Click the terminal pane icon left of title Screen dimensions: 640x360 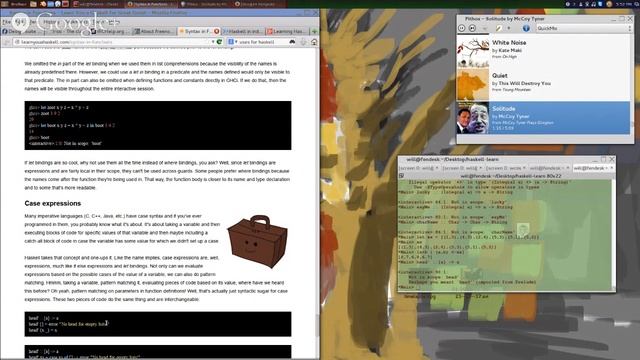coord(402,176)
